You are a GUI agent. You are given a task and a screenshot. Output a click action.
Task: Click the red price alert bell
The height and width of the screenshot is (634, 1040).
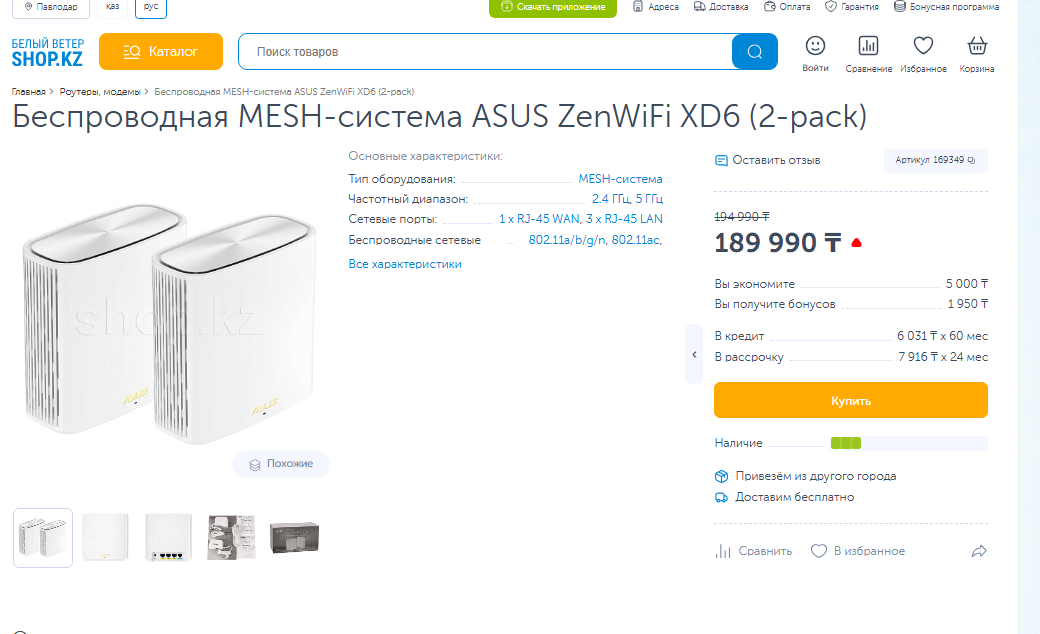856,243
